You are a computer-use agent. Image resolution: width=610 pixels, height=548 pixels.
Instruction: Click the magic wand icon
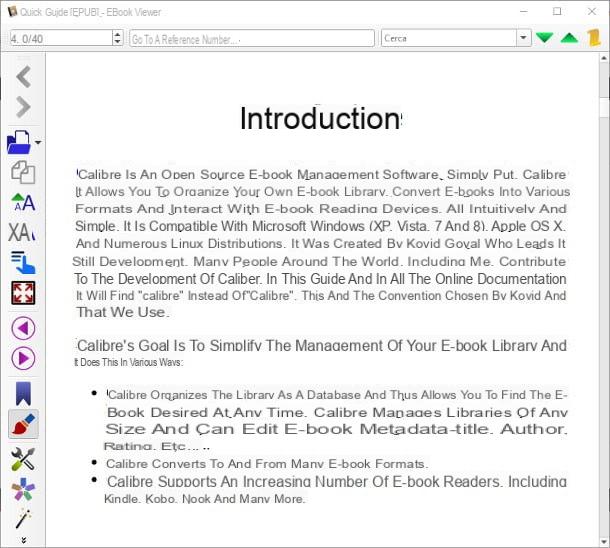tap(23, 519)
